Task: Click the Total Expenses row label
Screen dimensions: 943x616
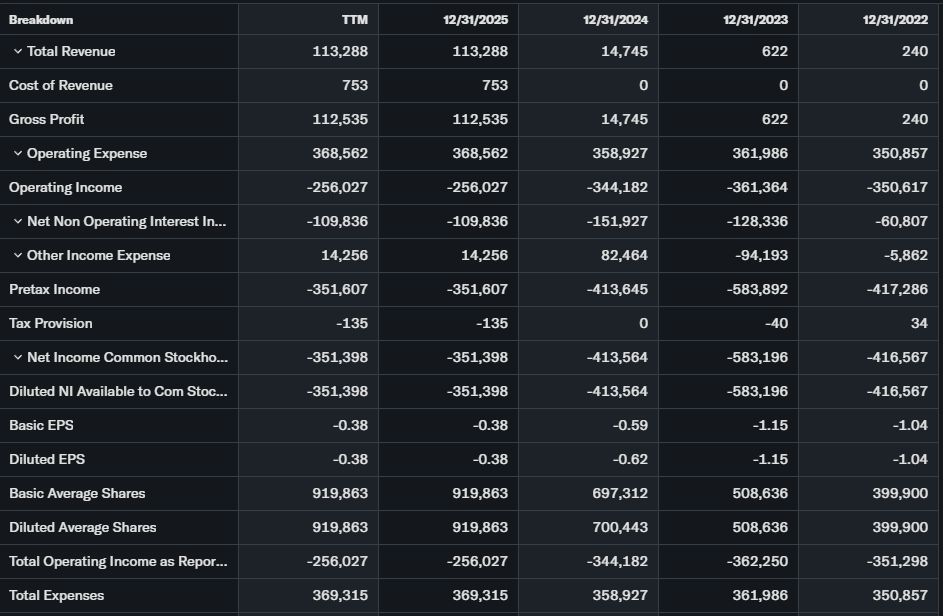Action: click(57, 595)
